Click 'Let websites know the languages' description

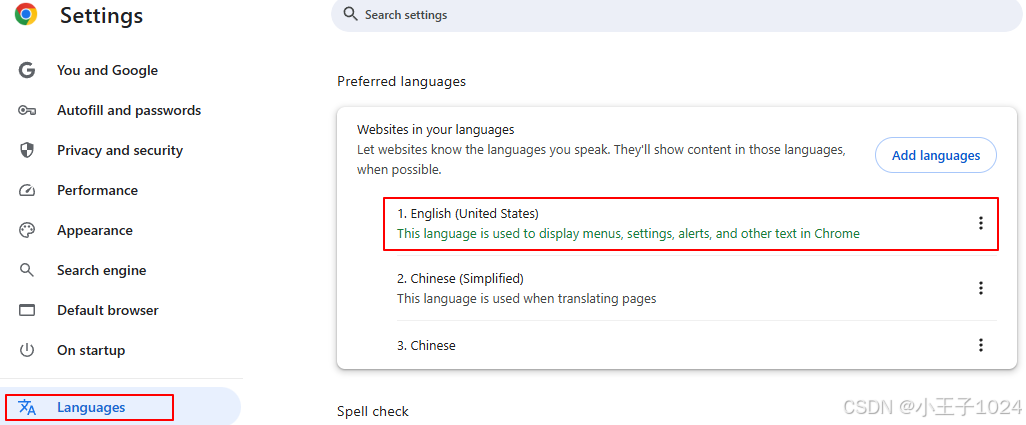(601, 160)
